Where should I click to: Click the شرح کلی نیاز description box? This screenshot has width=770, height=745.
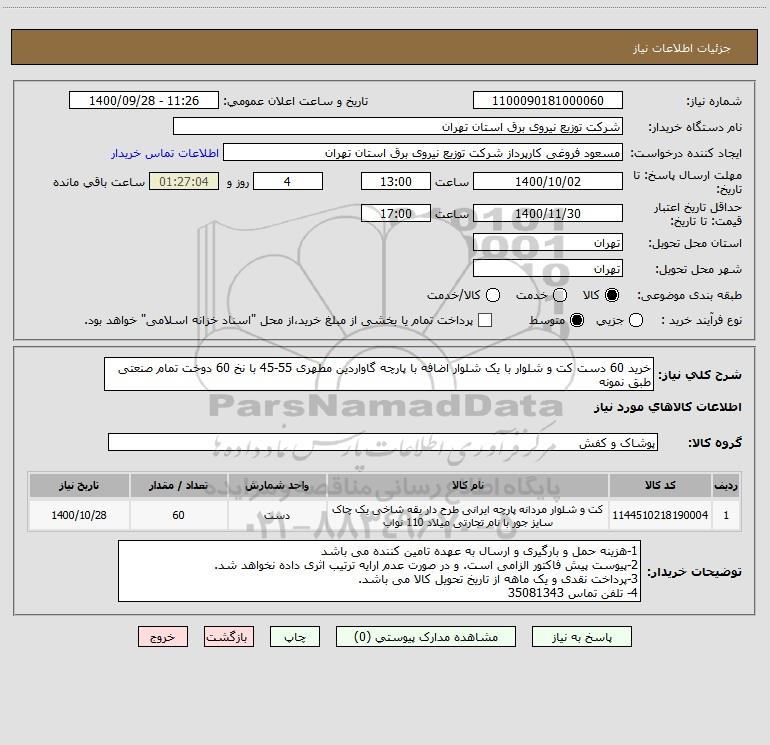[379, 374]
